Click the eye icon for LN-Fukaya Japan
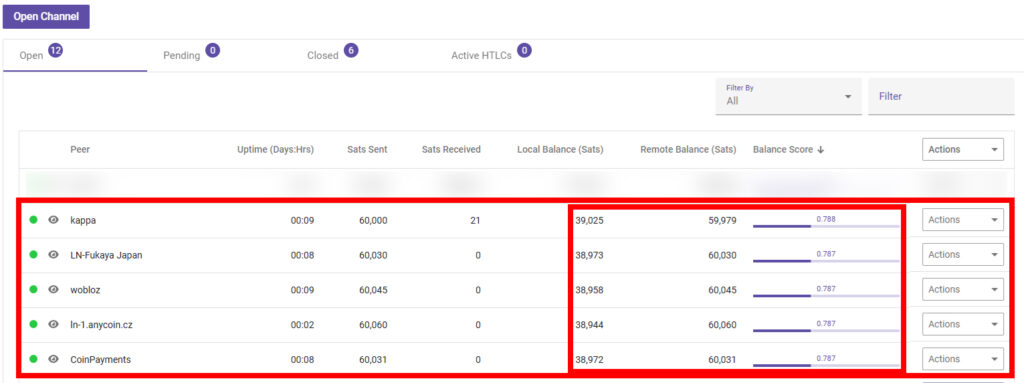Viewport: 1024px width, 383px height. [x=54, y=255]
